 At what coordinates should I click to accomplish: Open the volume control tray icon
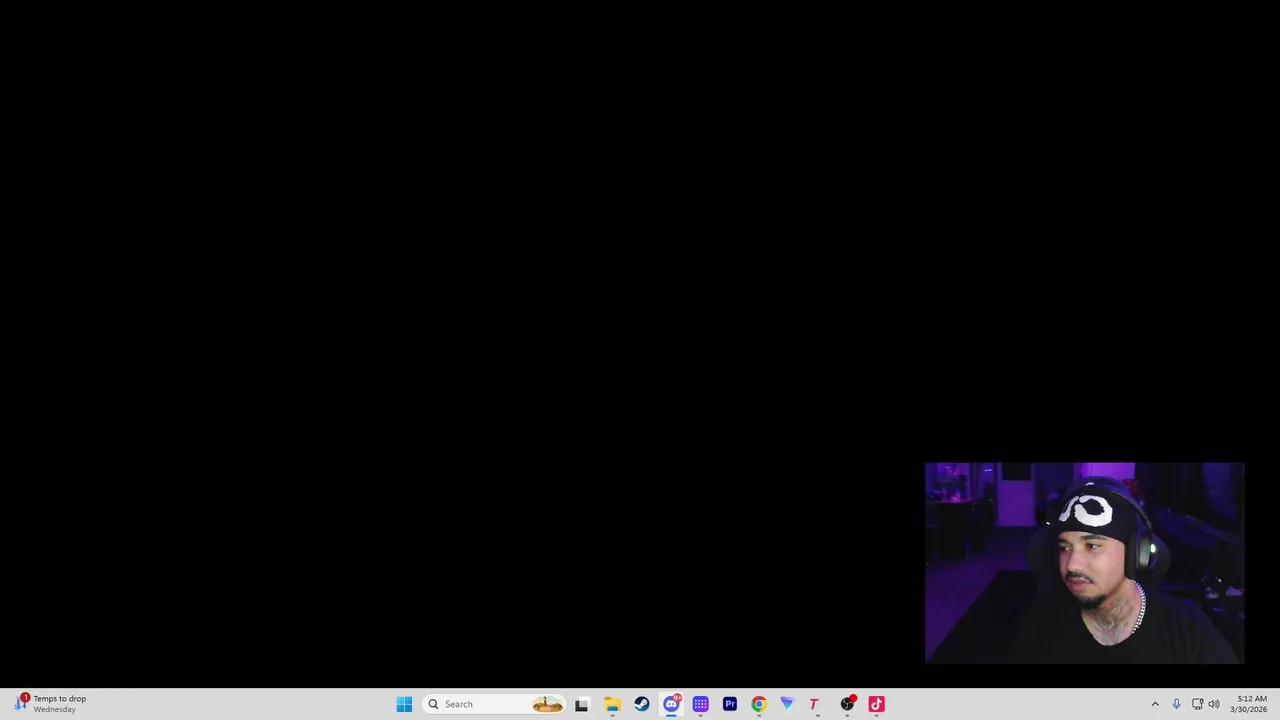click(1214, 704)
